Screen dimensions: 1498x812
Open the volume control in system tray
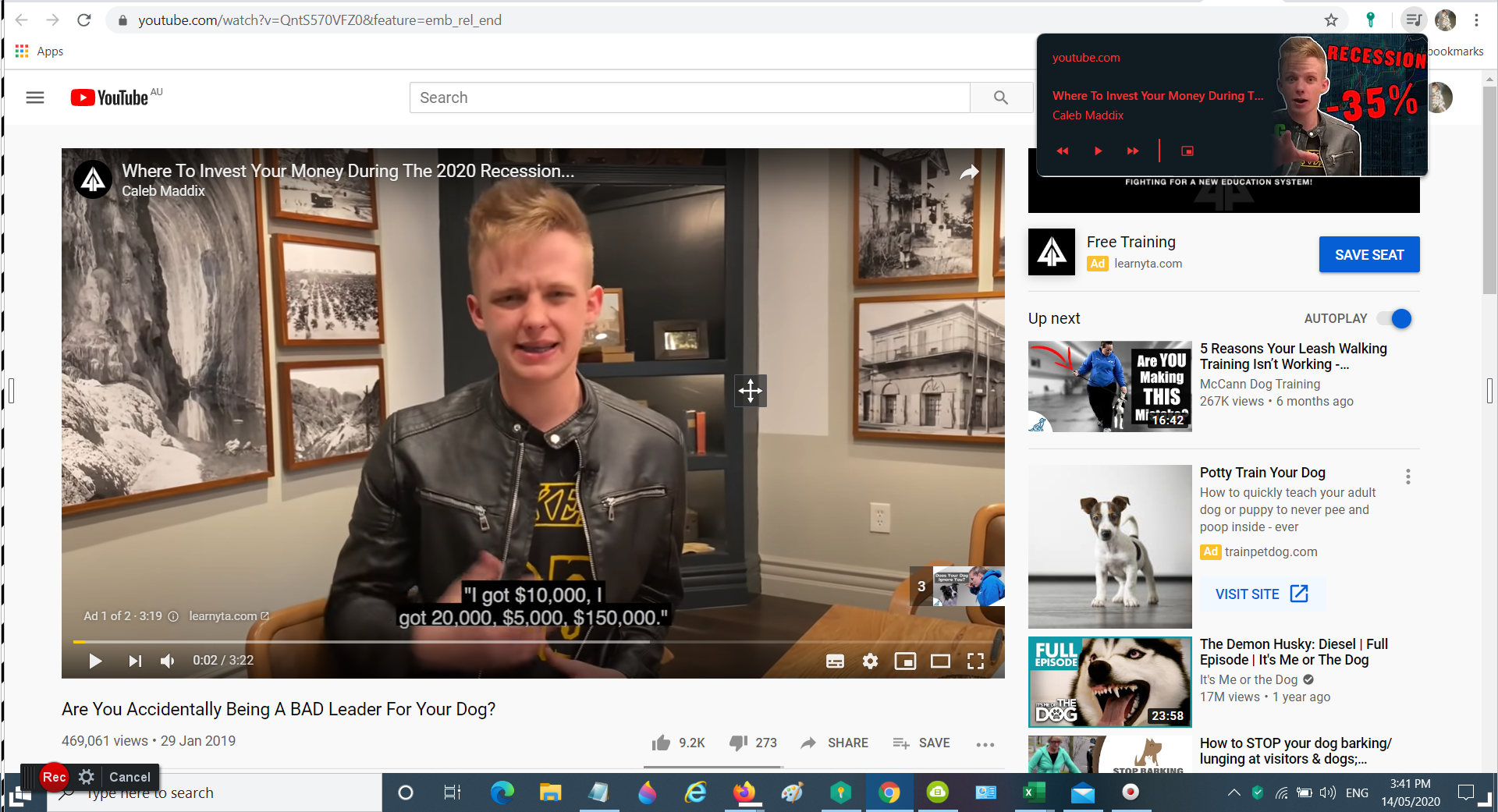point(1328,792)
